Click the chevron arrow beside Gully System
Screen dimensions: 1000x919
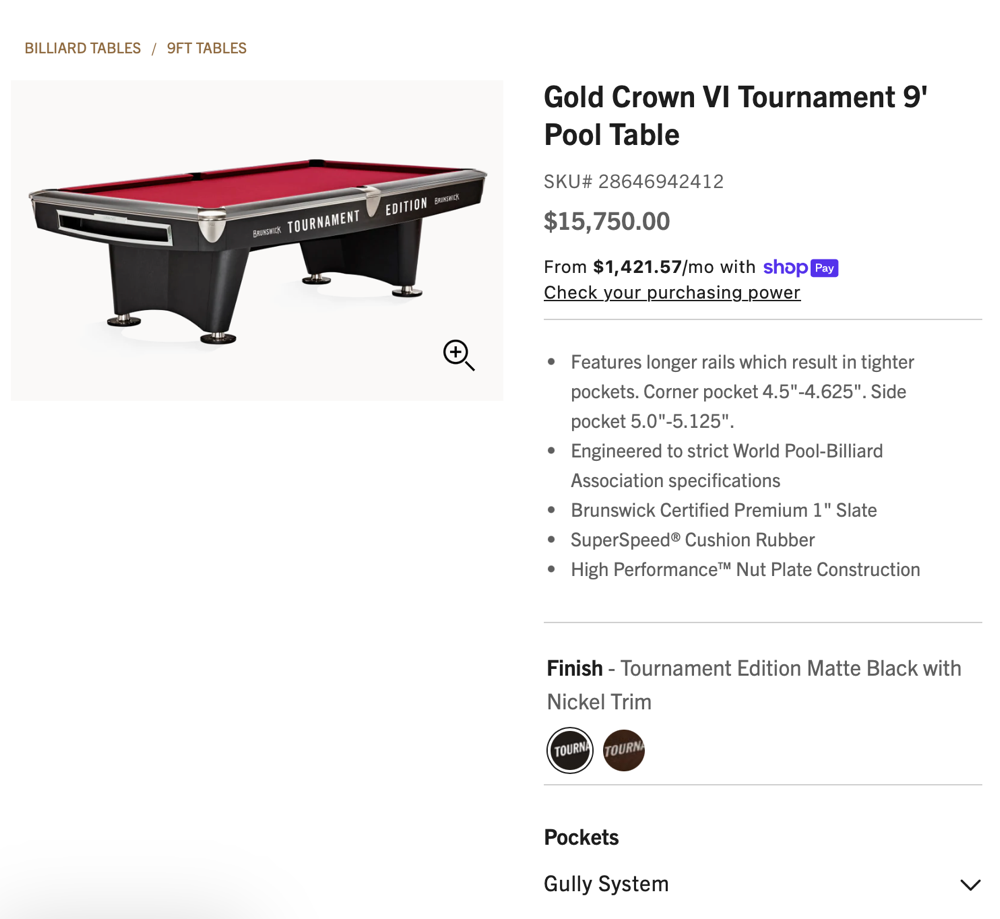969,885
